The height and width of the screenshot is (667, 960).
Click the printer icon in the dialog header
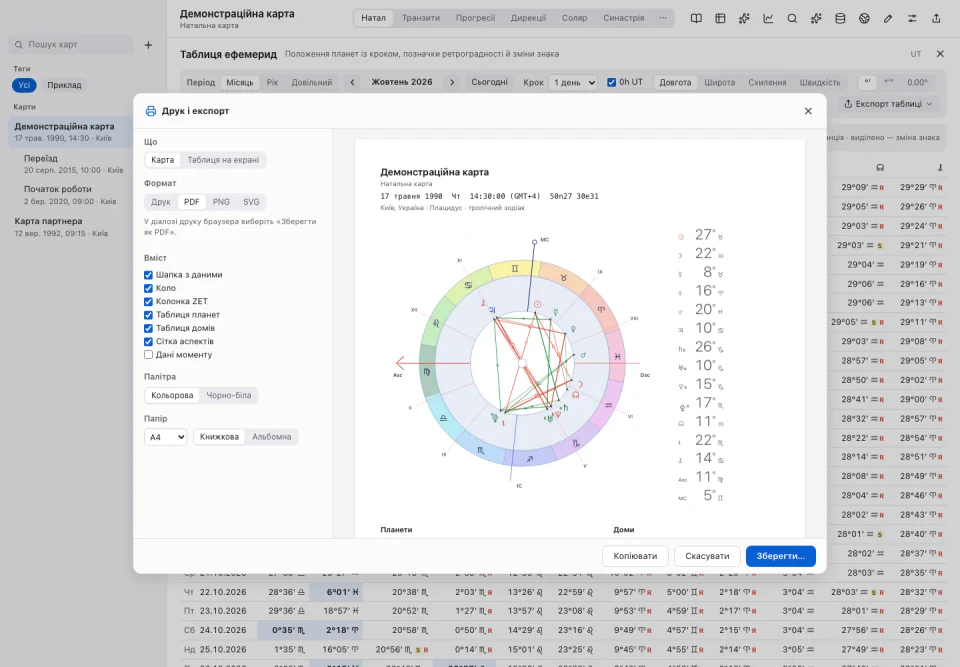pos(151,111)
